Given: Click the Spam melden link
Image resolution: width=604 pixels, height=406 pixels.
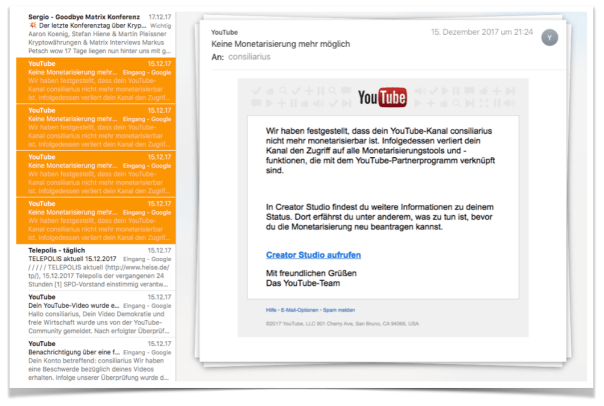Looking at the screenshot, I should pyautogui.click(x=339, y=310).
